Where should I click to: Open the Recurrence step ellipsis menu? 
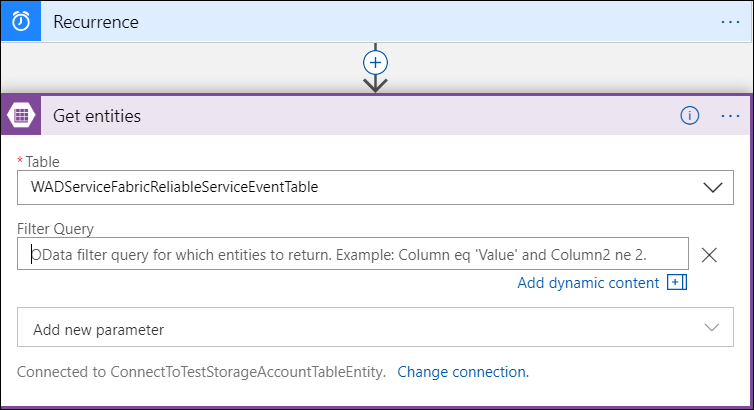click(x=730, y=22)
